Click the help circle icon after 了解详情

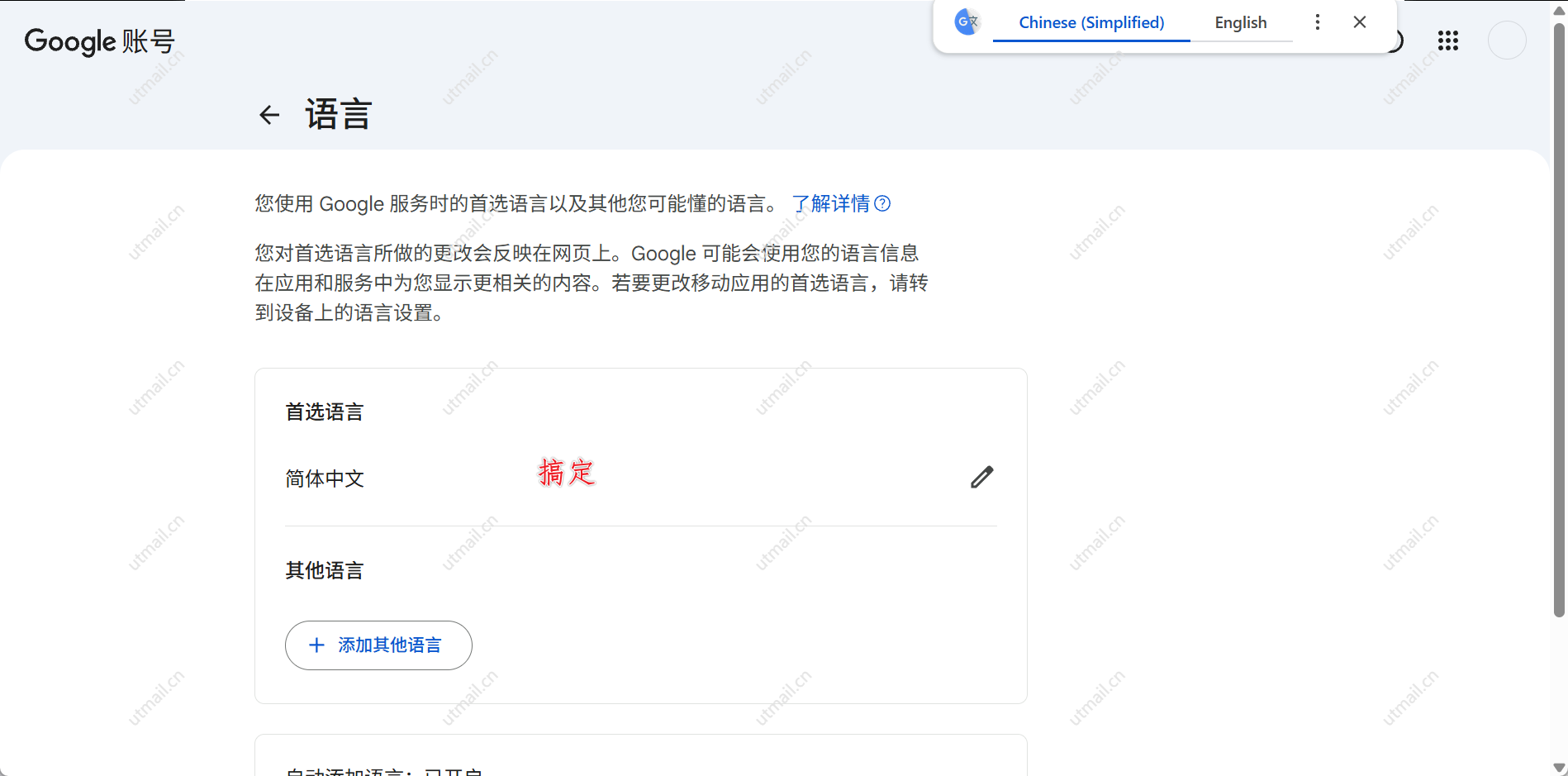tap(882, 203)
